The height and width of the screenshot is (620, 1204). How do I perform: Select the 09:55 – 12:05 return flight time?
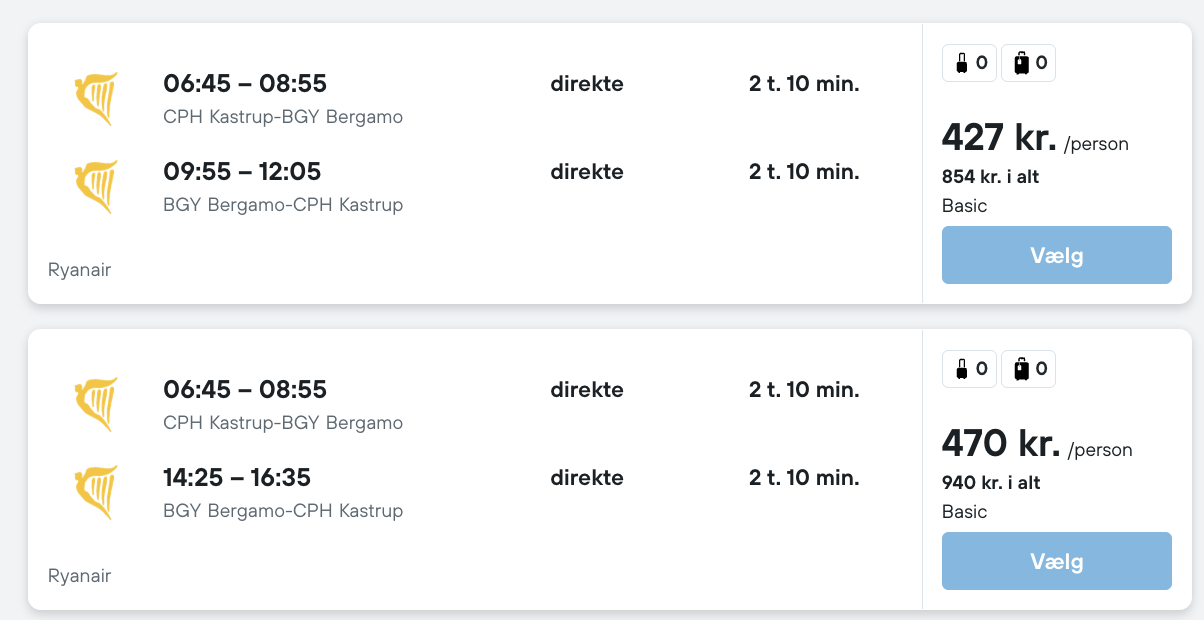click(242, 172)
